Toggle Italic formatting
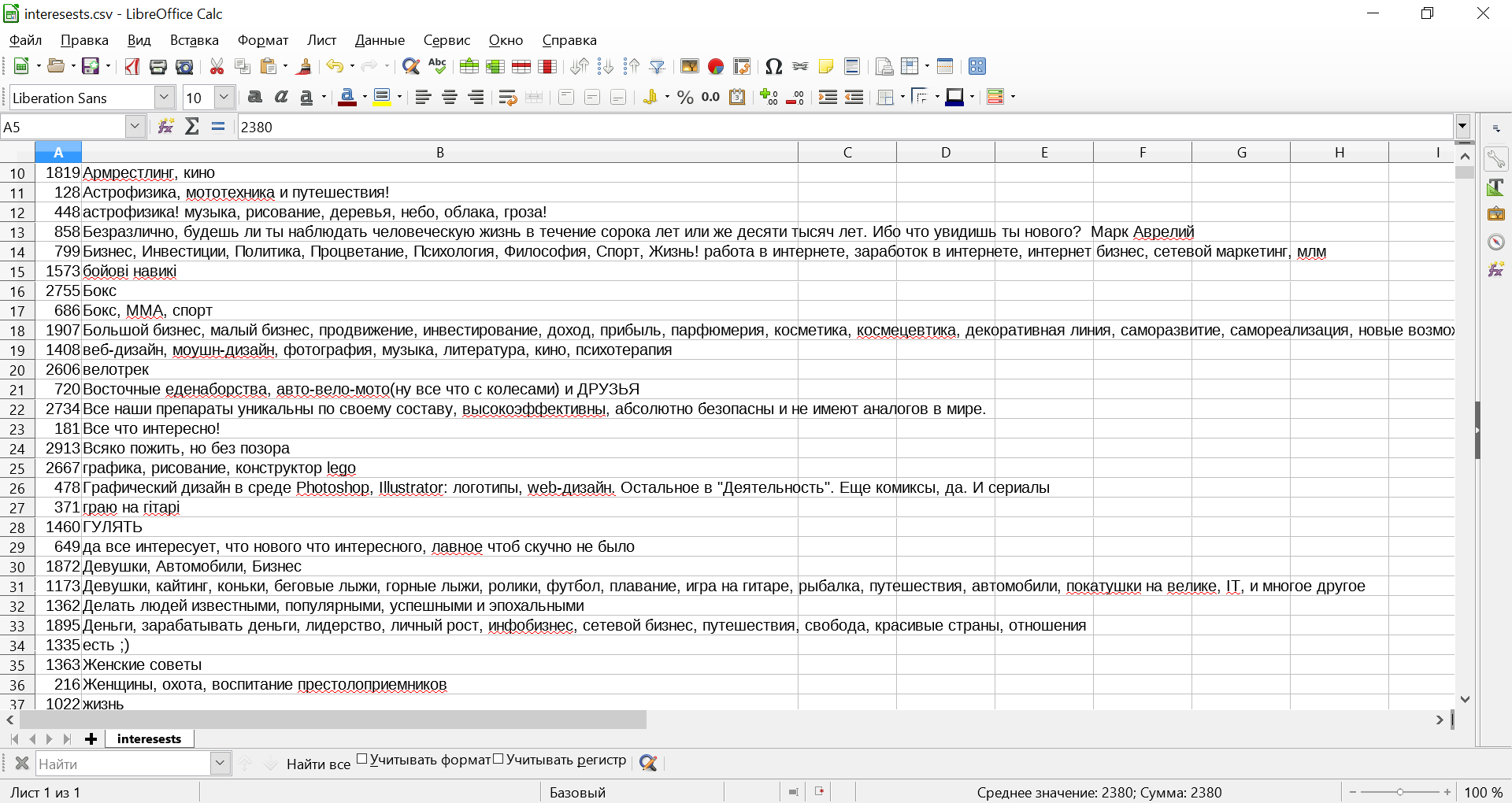 tap(281, 97)
